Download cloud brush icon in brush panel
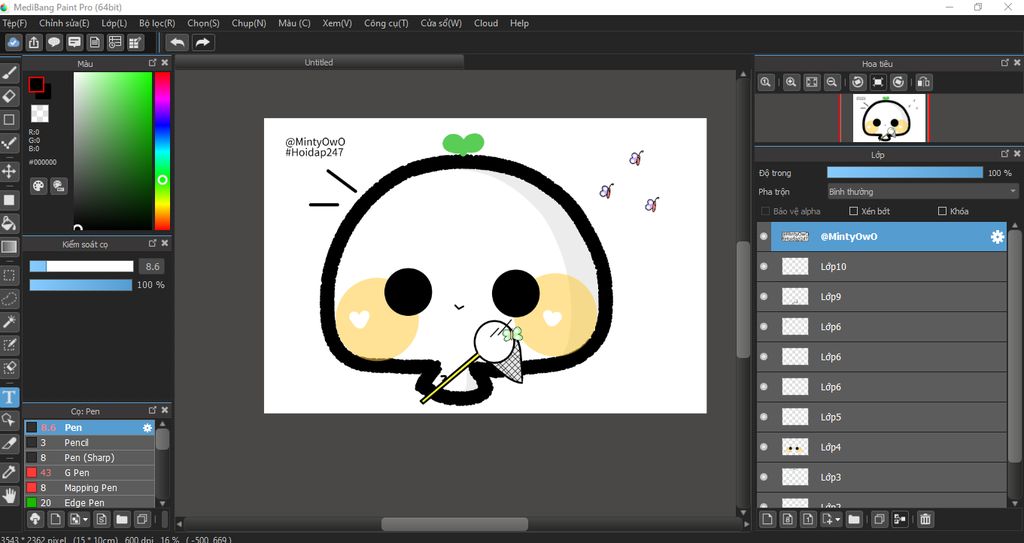Image resolution: width=1024 pixels, height=543 pixels. click(35, 519)
